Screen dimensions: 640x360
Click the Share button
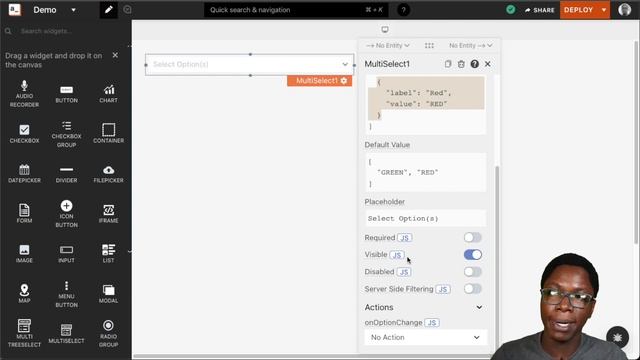[540, 10]
